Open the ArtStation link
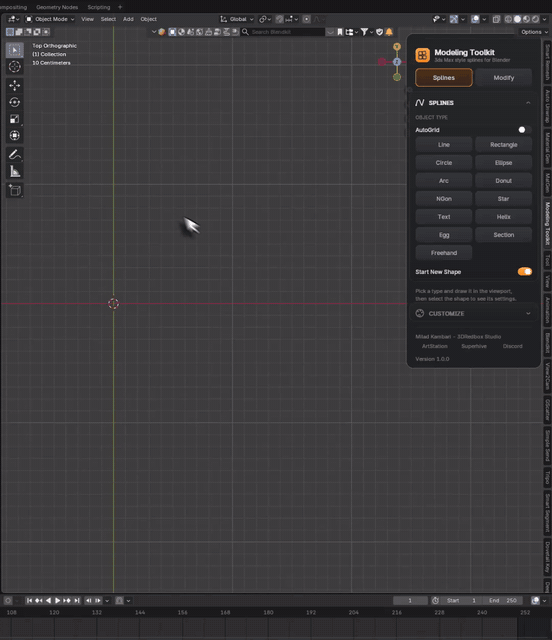The width and height of the screenshot is (552, 640). (434, 346)
